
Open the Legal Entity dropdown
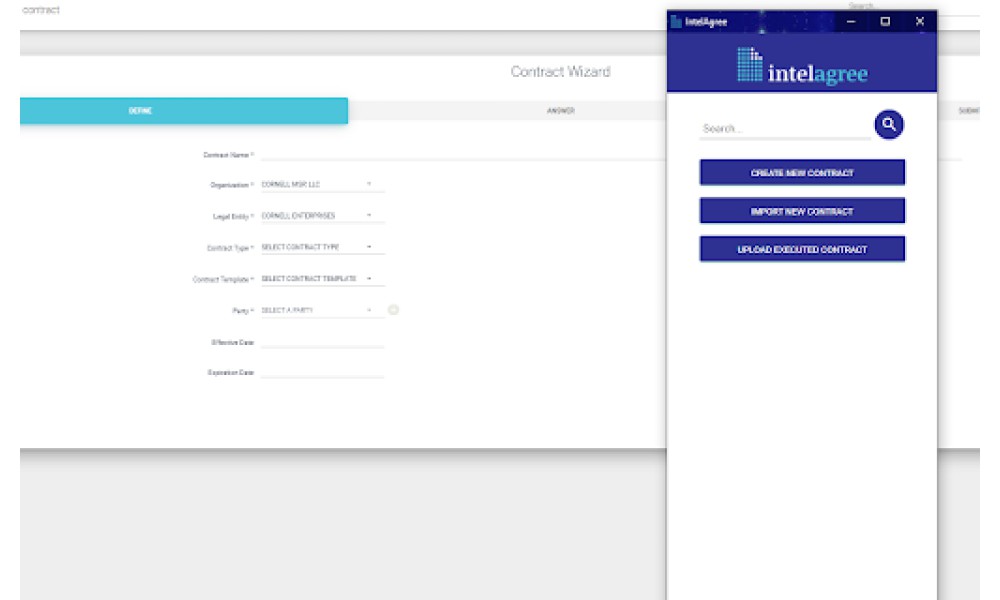coord(322,216)
